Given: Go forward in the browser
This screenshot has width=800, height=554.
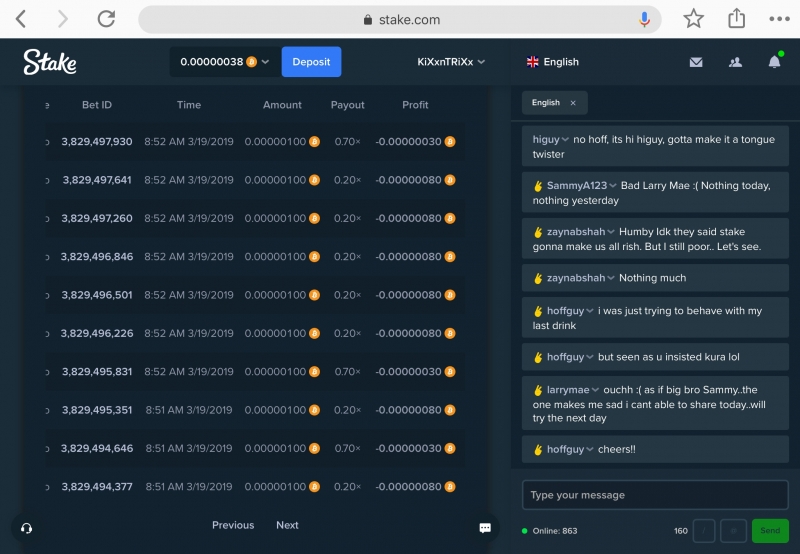Looking at the screenshot, I should click(62, 19).
